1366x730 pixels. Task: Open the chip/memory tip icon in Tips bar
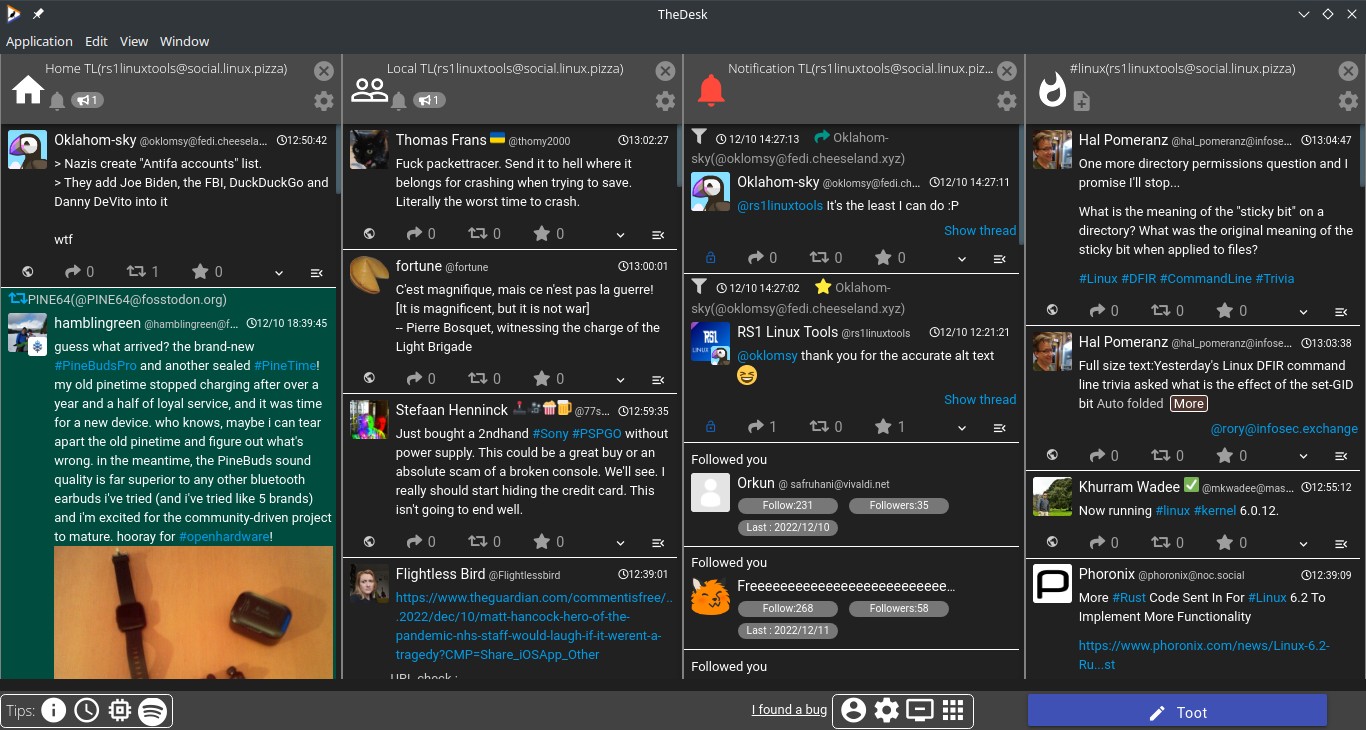119,711
